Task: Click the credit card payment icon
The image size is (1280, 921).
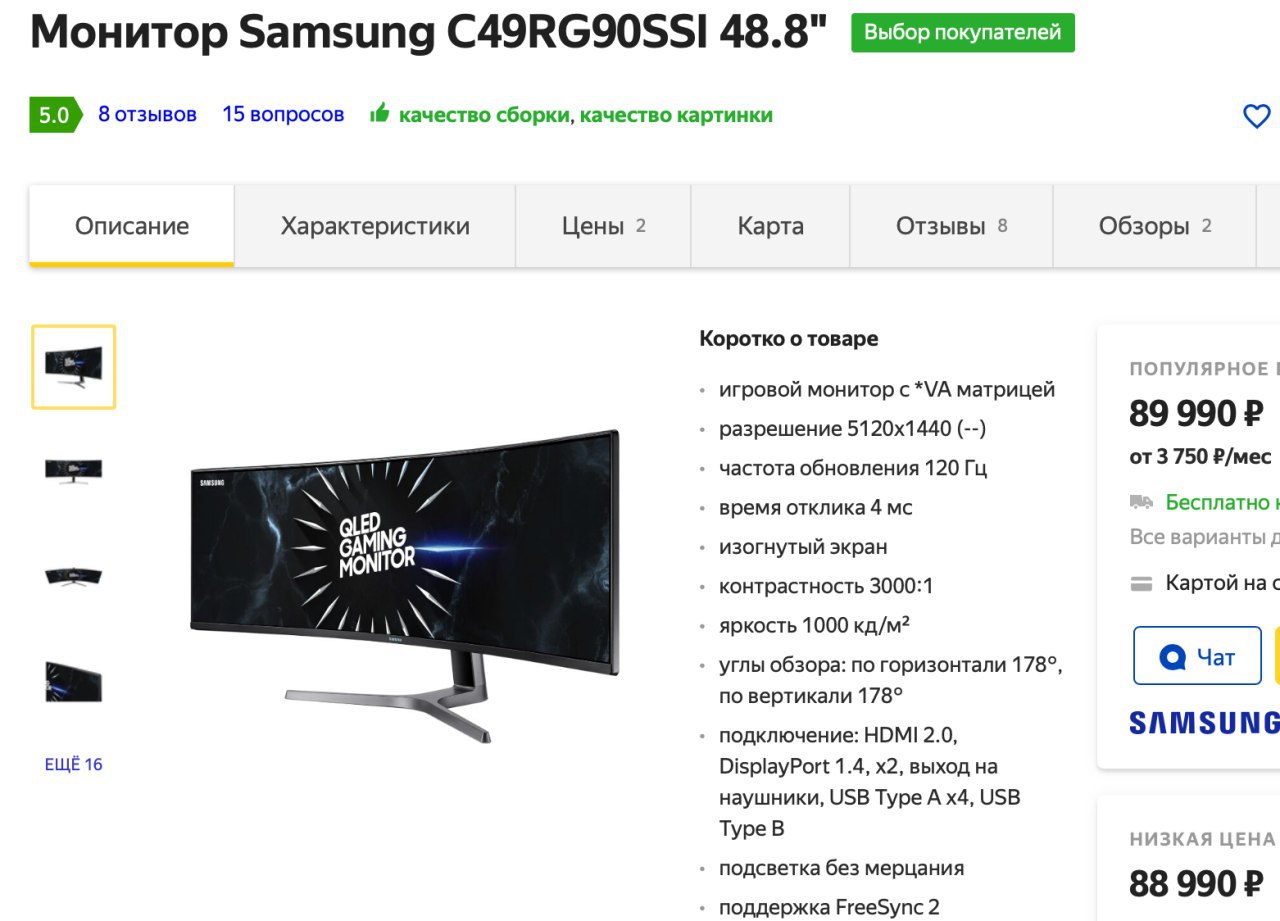Action: 1141,583
